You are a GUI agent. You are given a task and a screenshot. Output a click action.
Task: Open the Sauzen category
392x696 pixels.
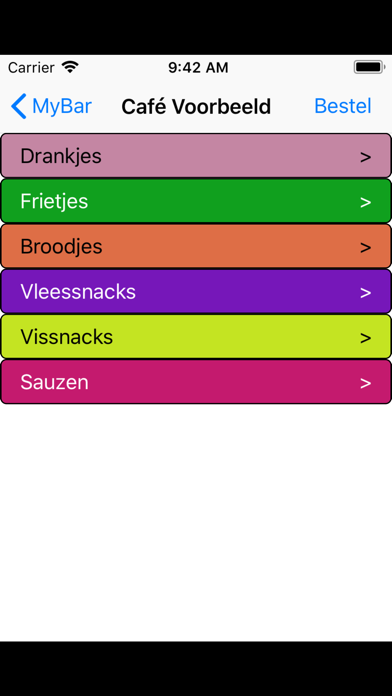196,382
